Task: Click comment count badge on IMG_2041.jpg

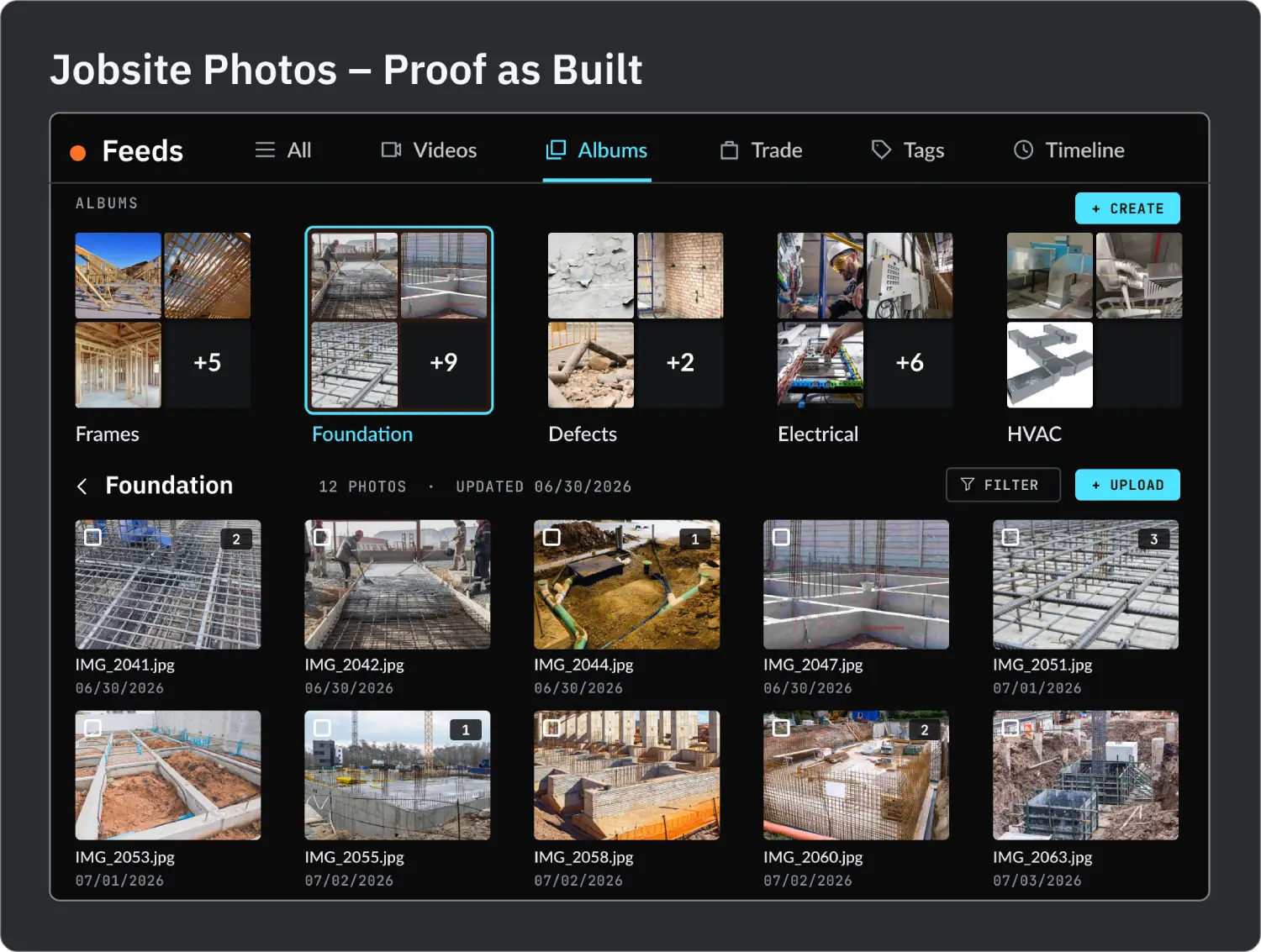Action: (x=236, y=539)
